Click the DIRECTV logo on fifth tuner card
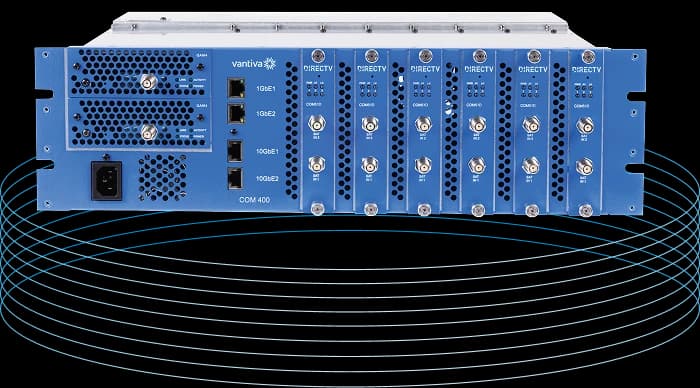Screen dimensions: 700x388 click(x=532, y=70)
